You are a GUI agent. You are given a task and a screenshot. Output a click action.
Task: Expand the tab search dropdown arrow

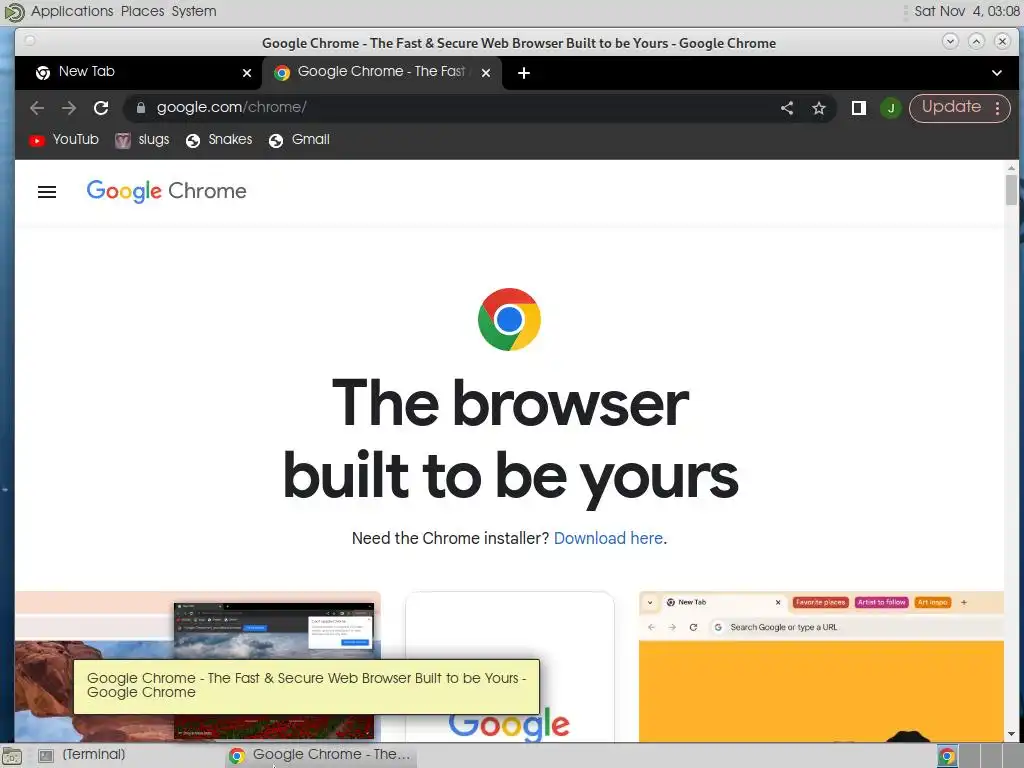pos(997,73)
